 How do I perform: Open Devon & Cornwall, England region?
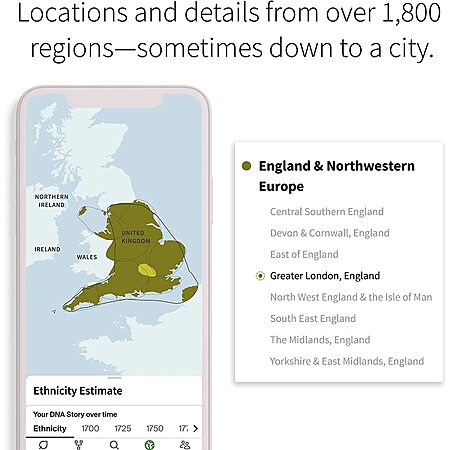coord(330,233)
